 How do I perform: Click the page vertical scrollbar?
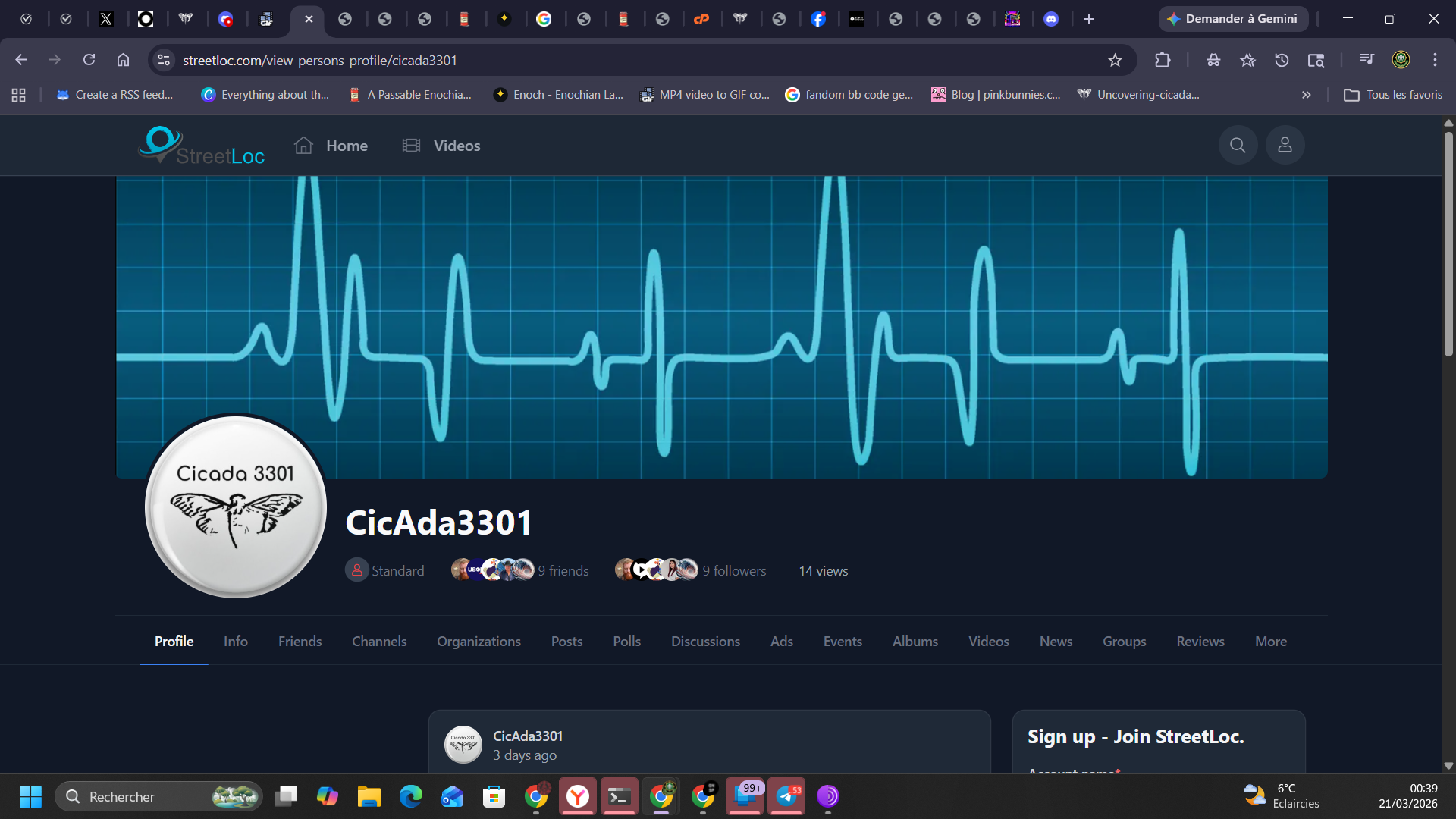tap(1448, 243)
